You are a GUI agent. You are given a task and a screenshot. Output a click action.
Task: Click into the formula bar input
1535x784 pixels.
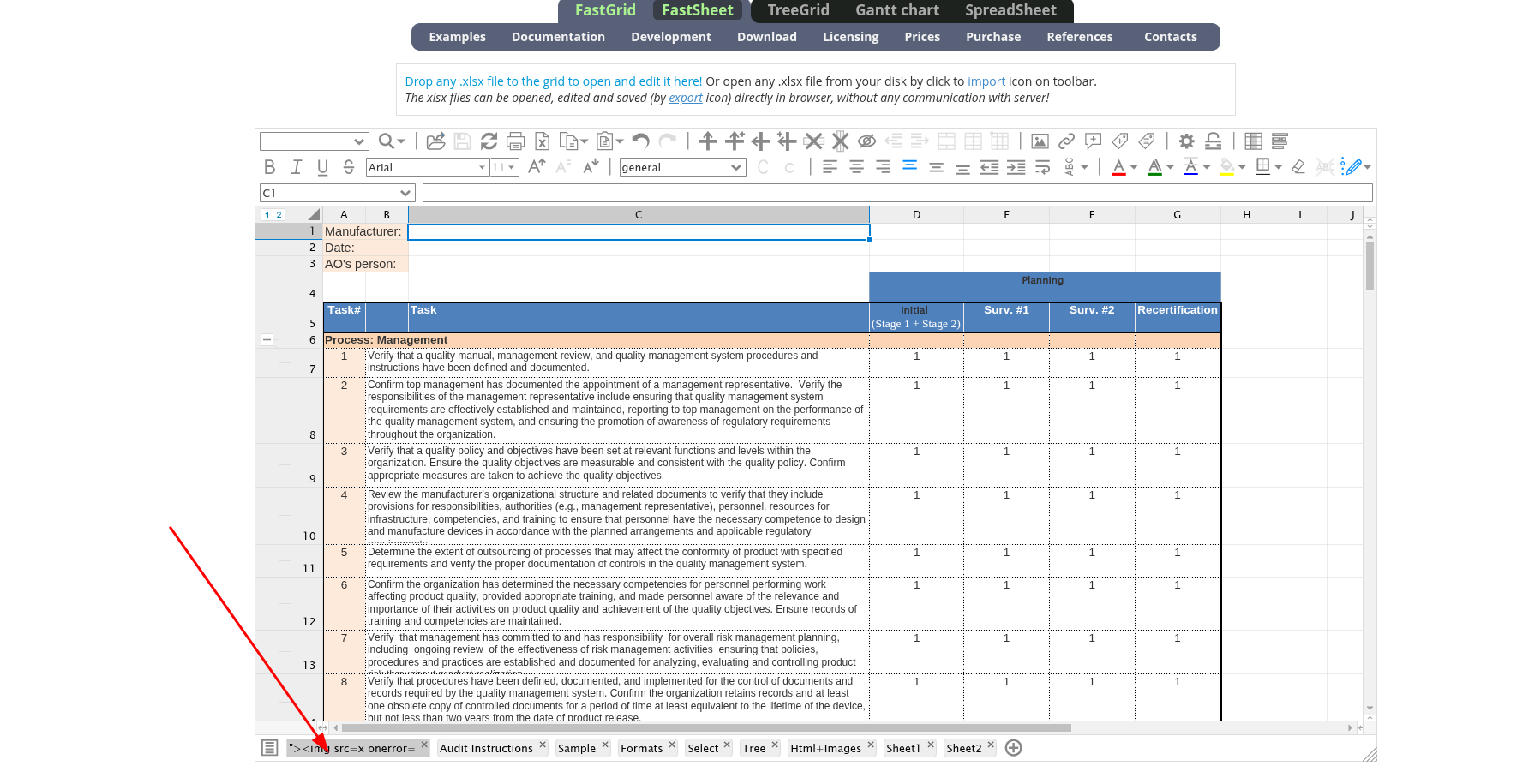896,194
